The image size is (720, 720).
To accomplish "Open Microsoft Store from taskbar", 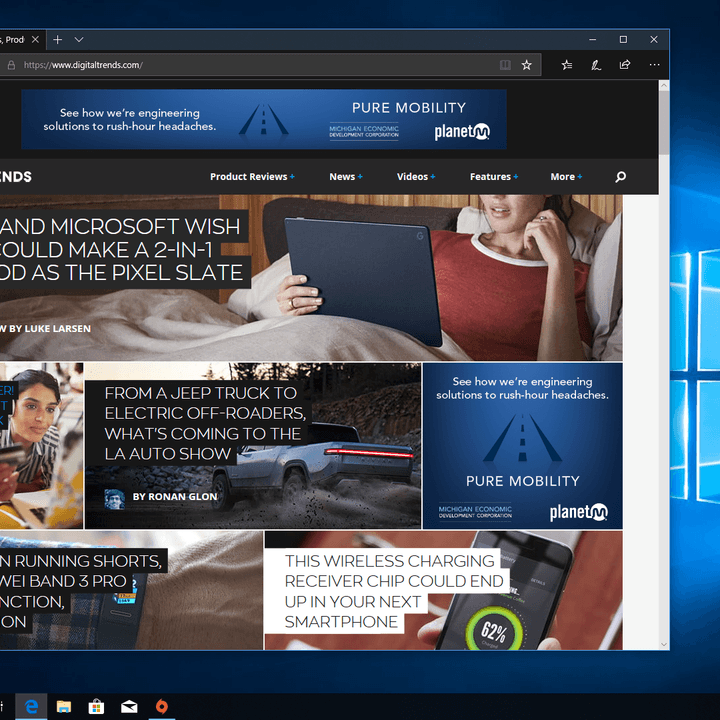I will click(x=96, y=706).
